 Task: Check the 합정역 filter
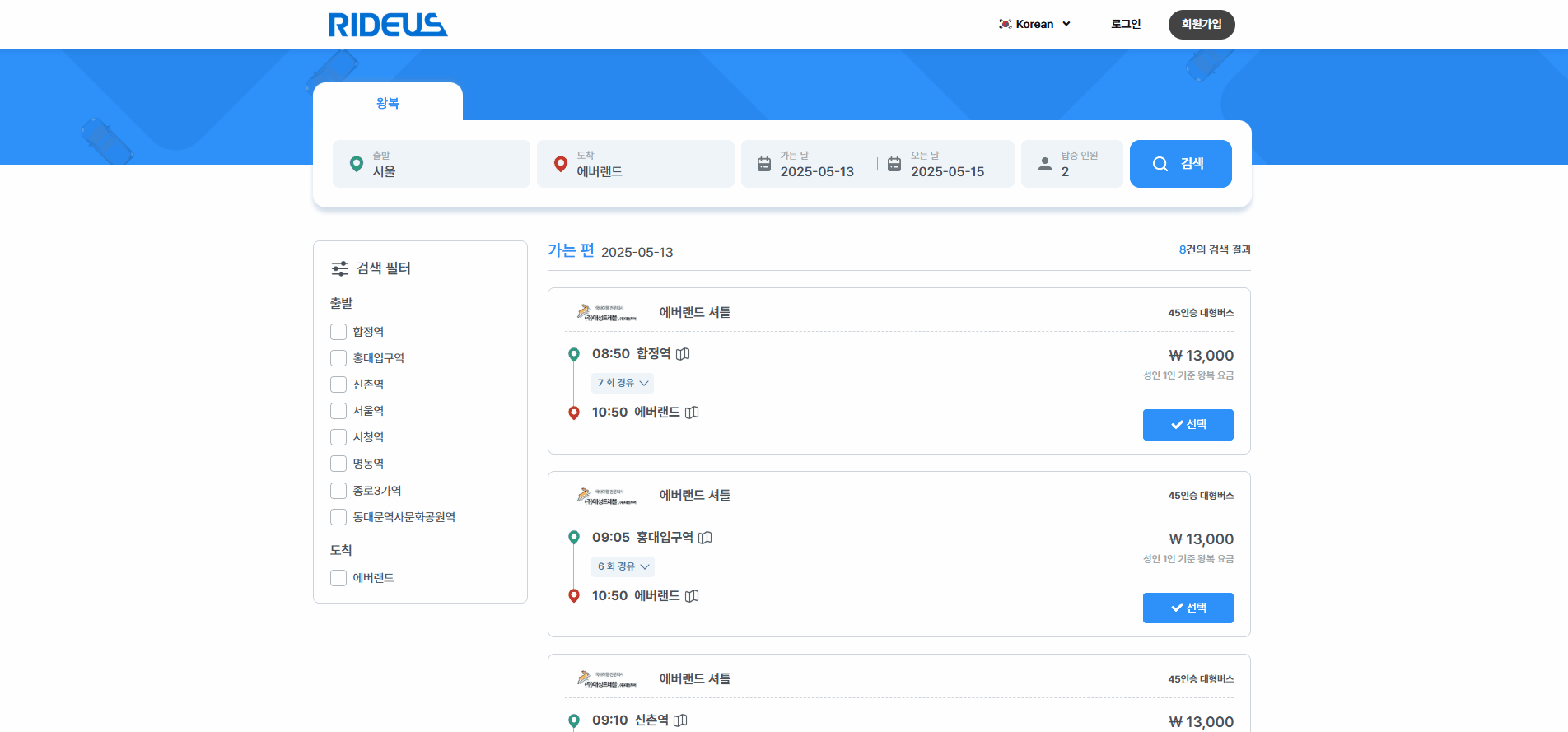(338, 332)
